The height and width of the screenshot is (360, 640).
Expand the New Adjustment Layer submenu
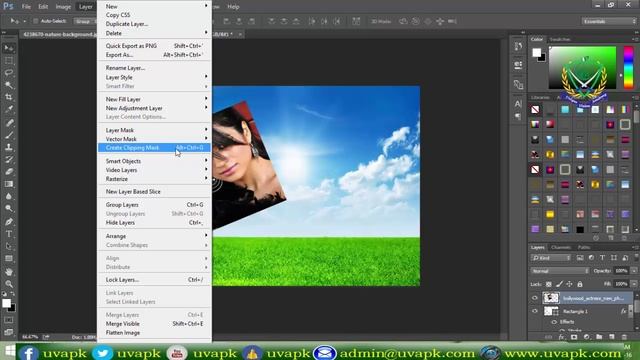pyautogui.click(x=155, y=108)
